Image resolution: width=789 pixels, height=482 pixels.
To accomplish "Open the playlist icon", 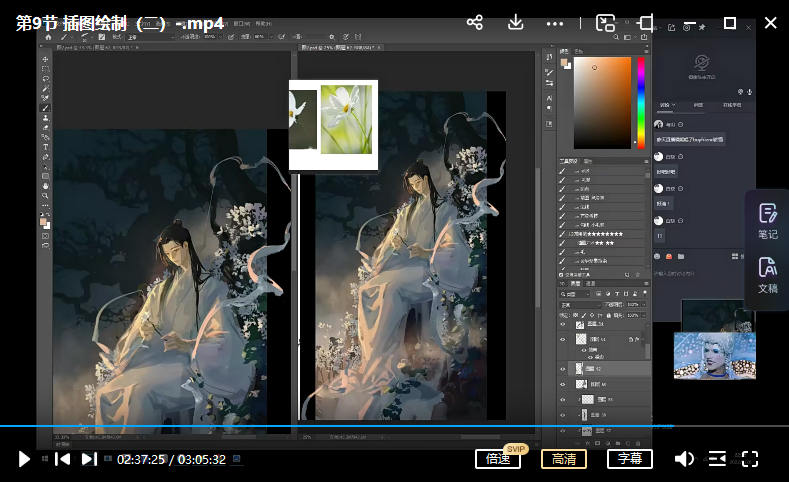I will 717,459.
